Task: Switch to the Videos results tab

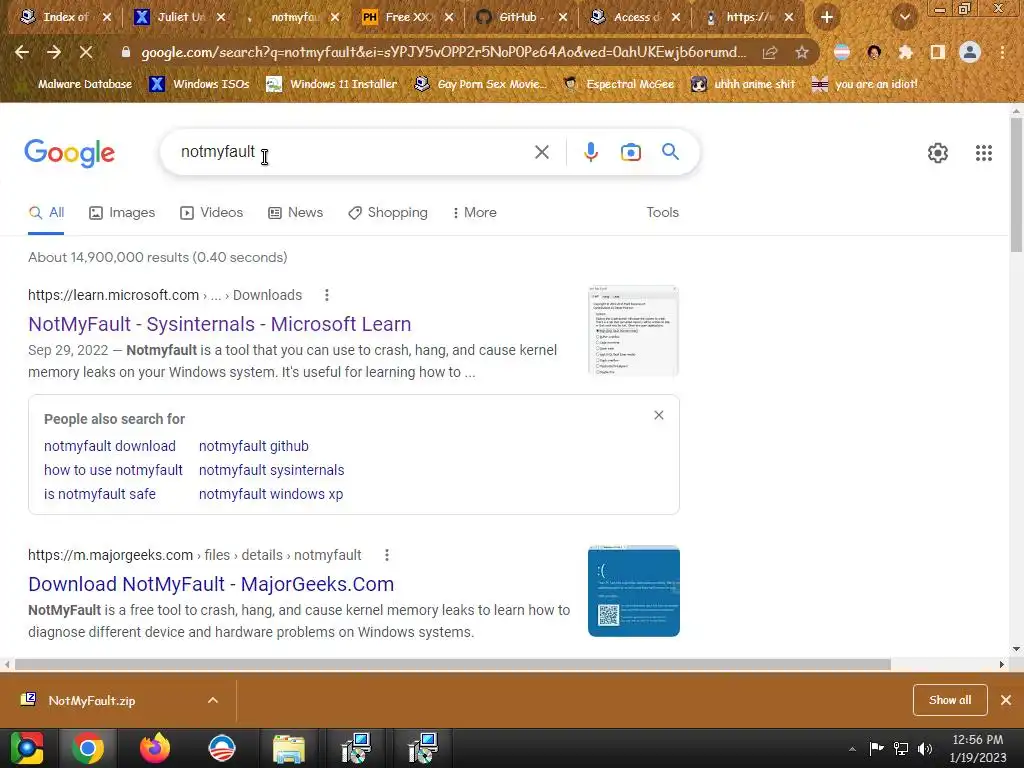Action: [x=212, y=213]
